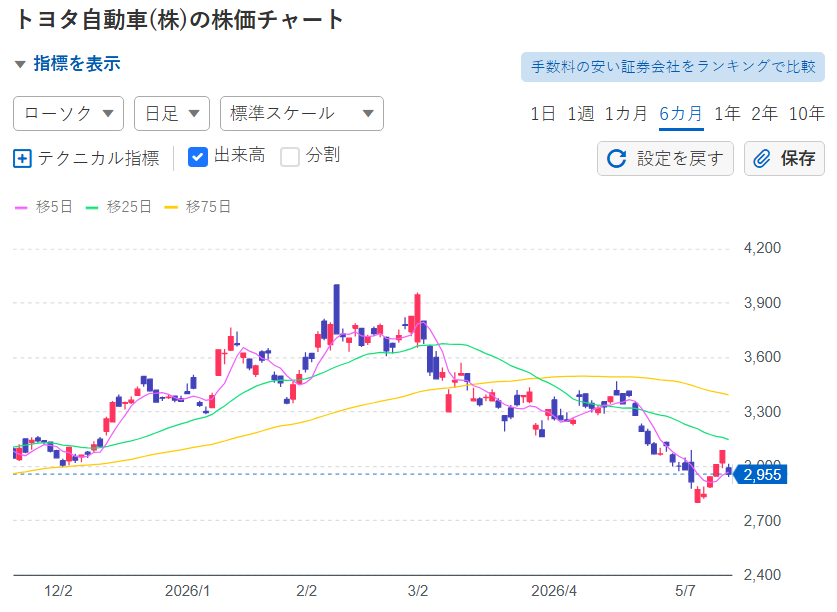
Task: Enable the 分割 checkbox
Action: click(290, 157)
